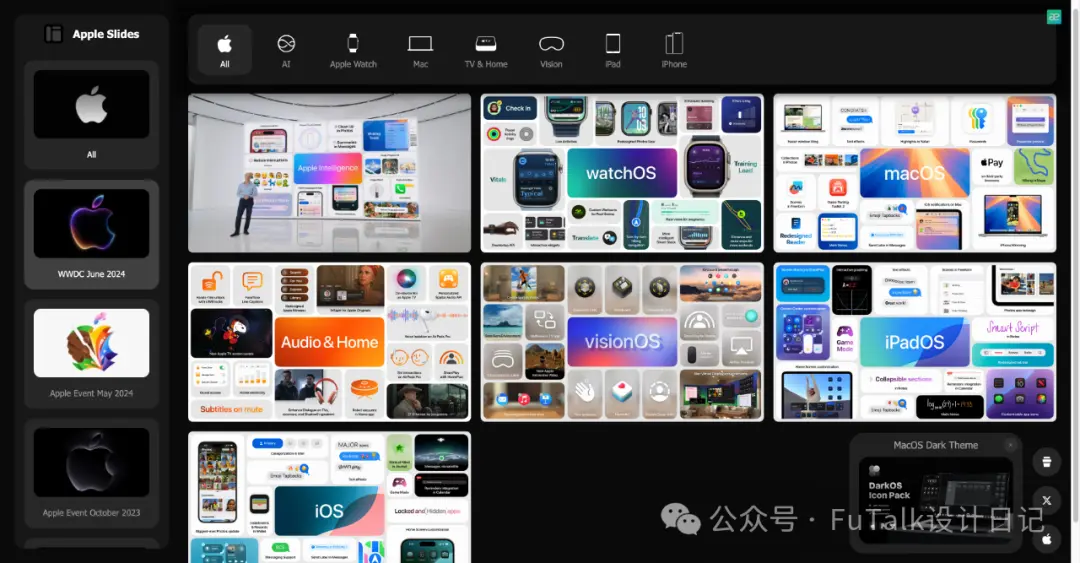
Task: Open the macOS bento slide
Action: [915, 173]
